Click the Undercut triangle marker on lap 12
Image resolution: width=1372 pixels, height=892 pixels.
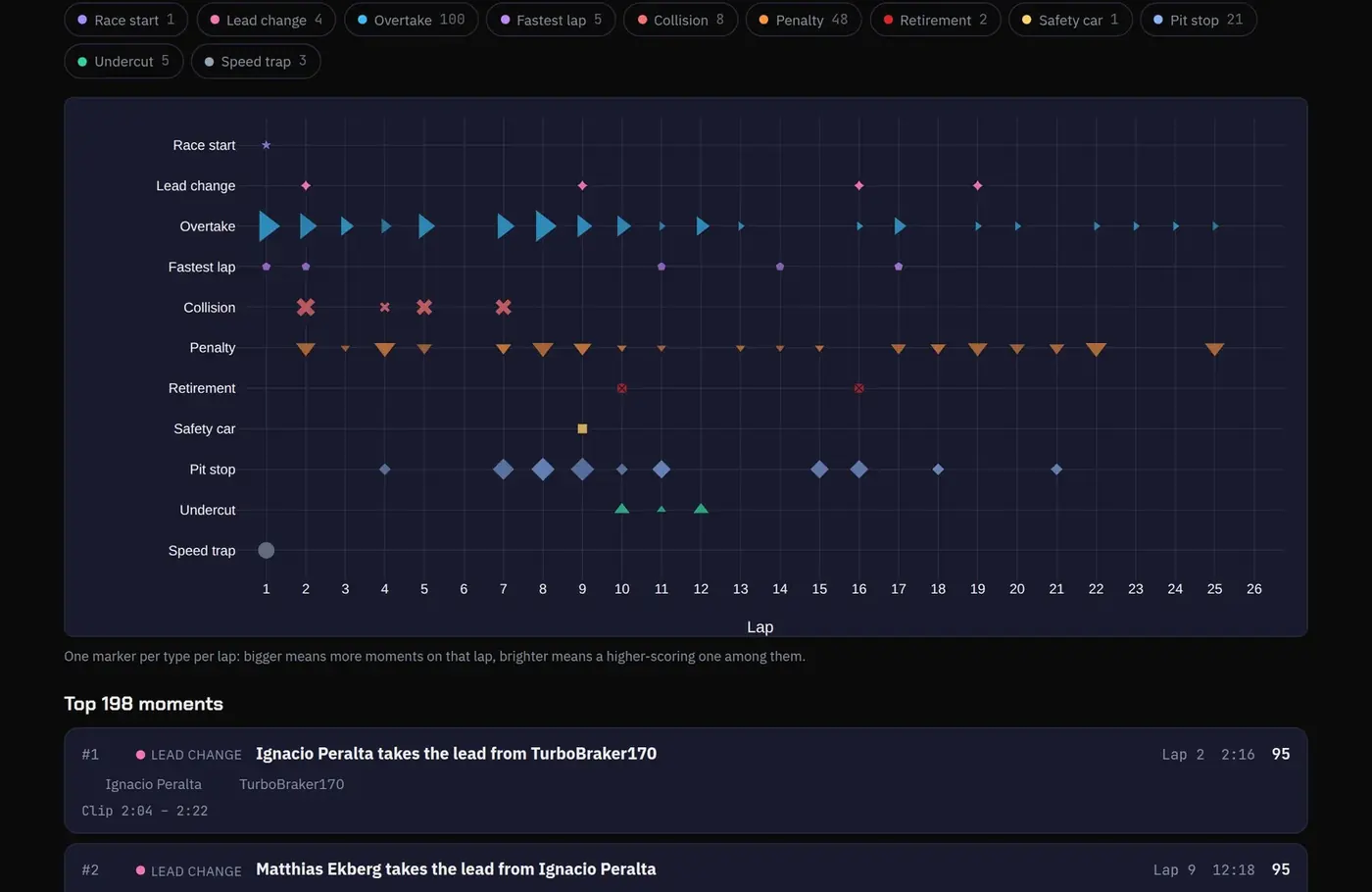[701, 509]
